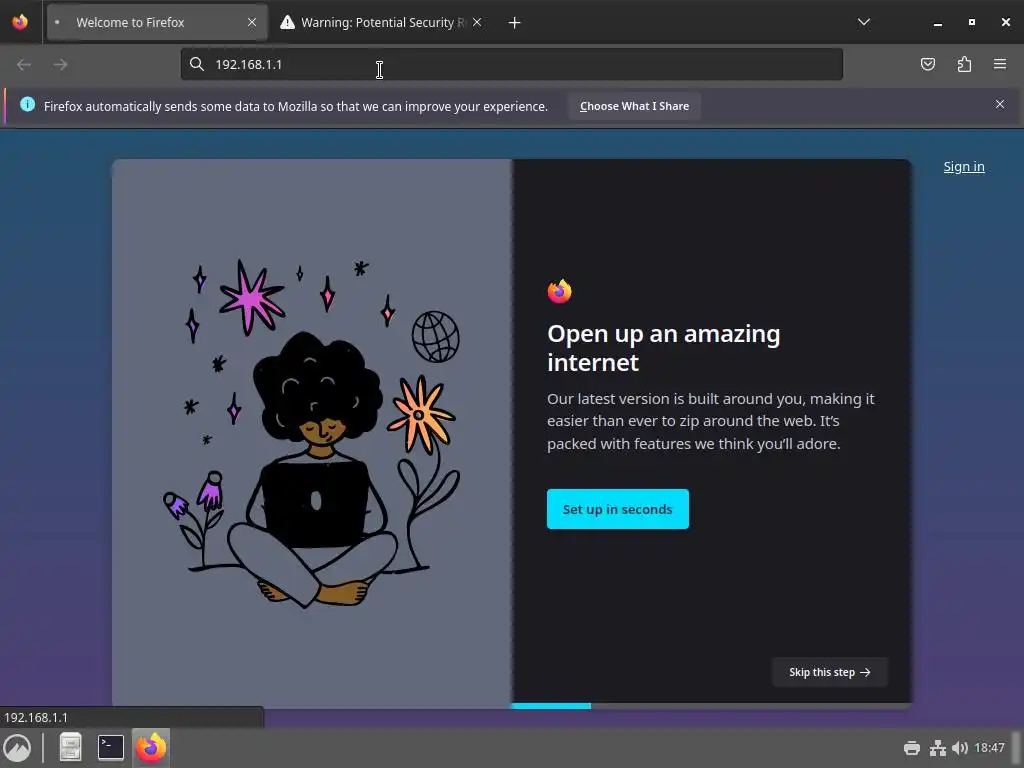This screenshot has height=768, width=1024.
Task: Click the printer tray icon
Action: click(x=912, y=748)
